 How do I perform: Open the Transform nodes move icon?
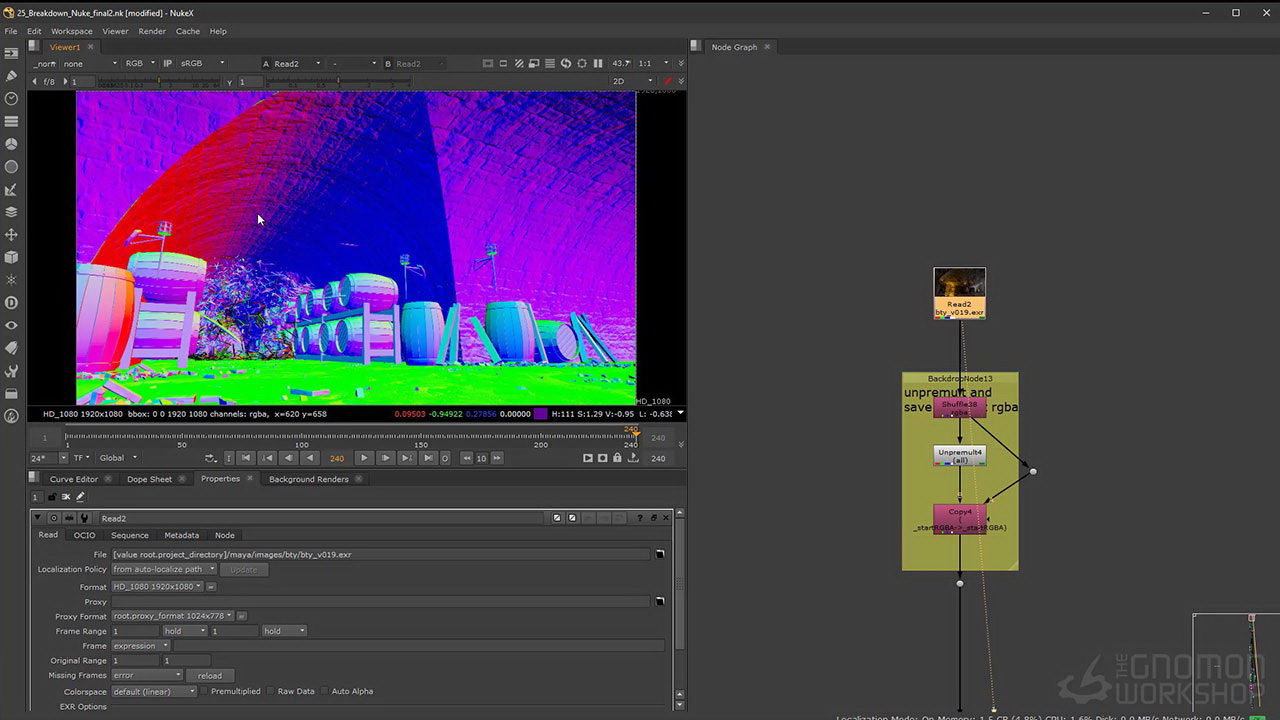pyautogui.click(x=11, y=234)
